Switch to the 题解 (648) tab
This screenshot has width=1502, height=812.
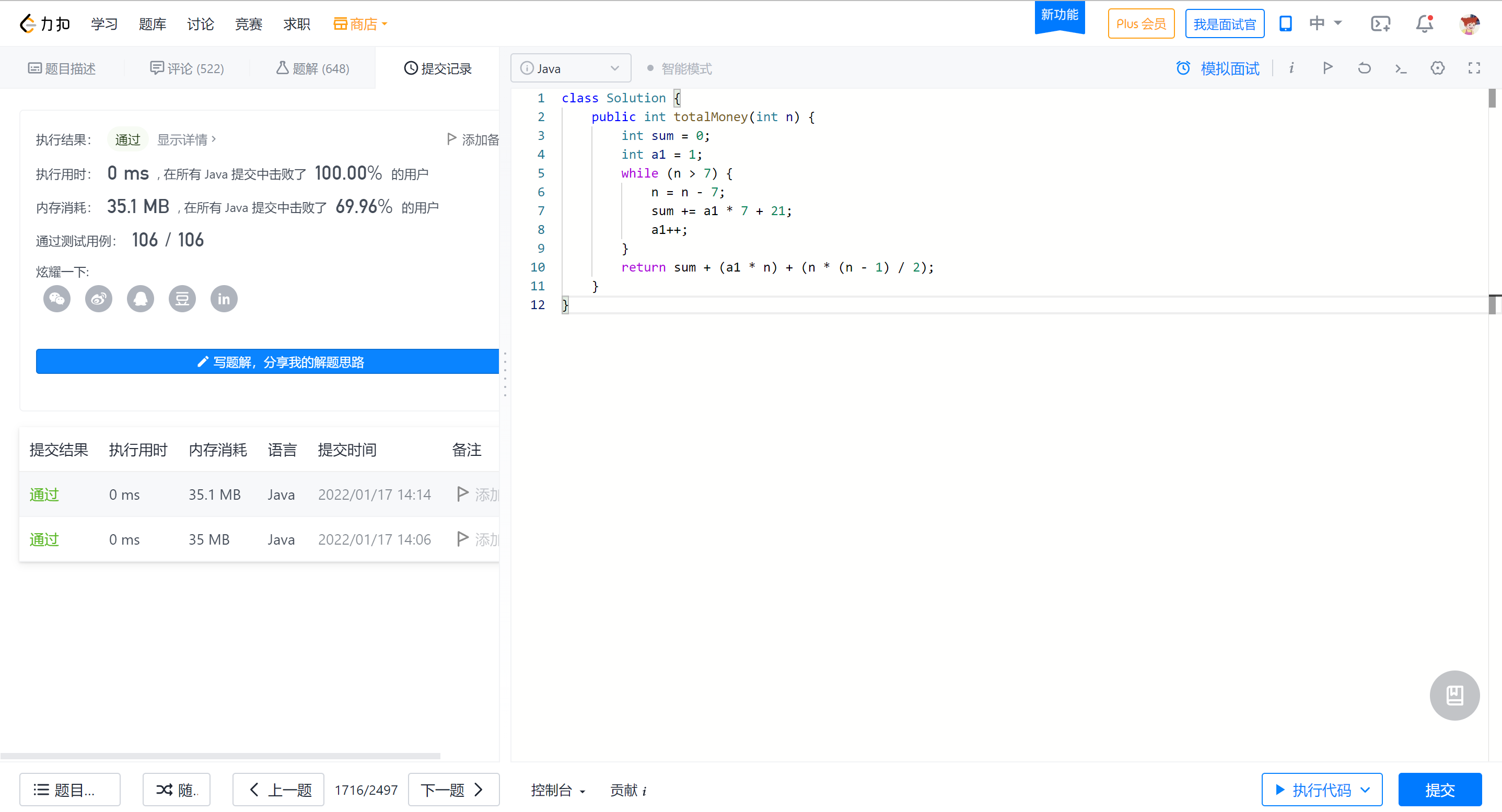312,69
